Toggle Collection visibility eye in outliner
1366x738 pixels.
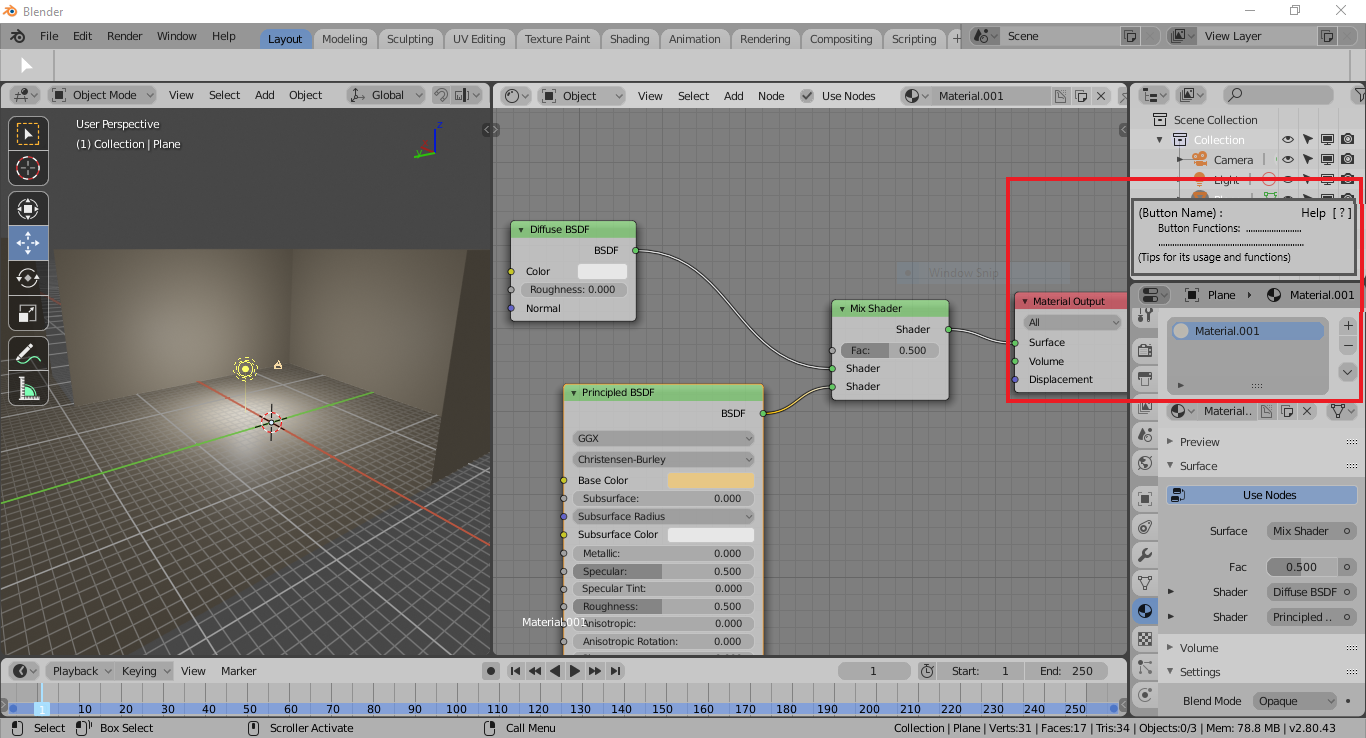coord(1288,140)
